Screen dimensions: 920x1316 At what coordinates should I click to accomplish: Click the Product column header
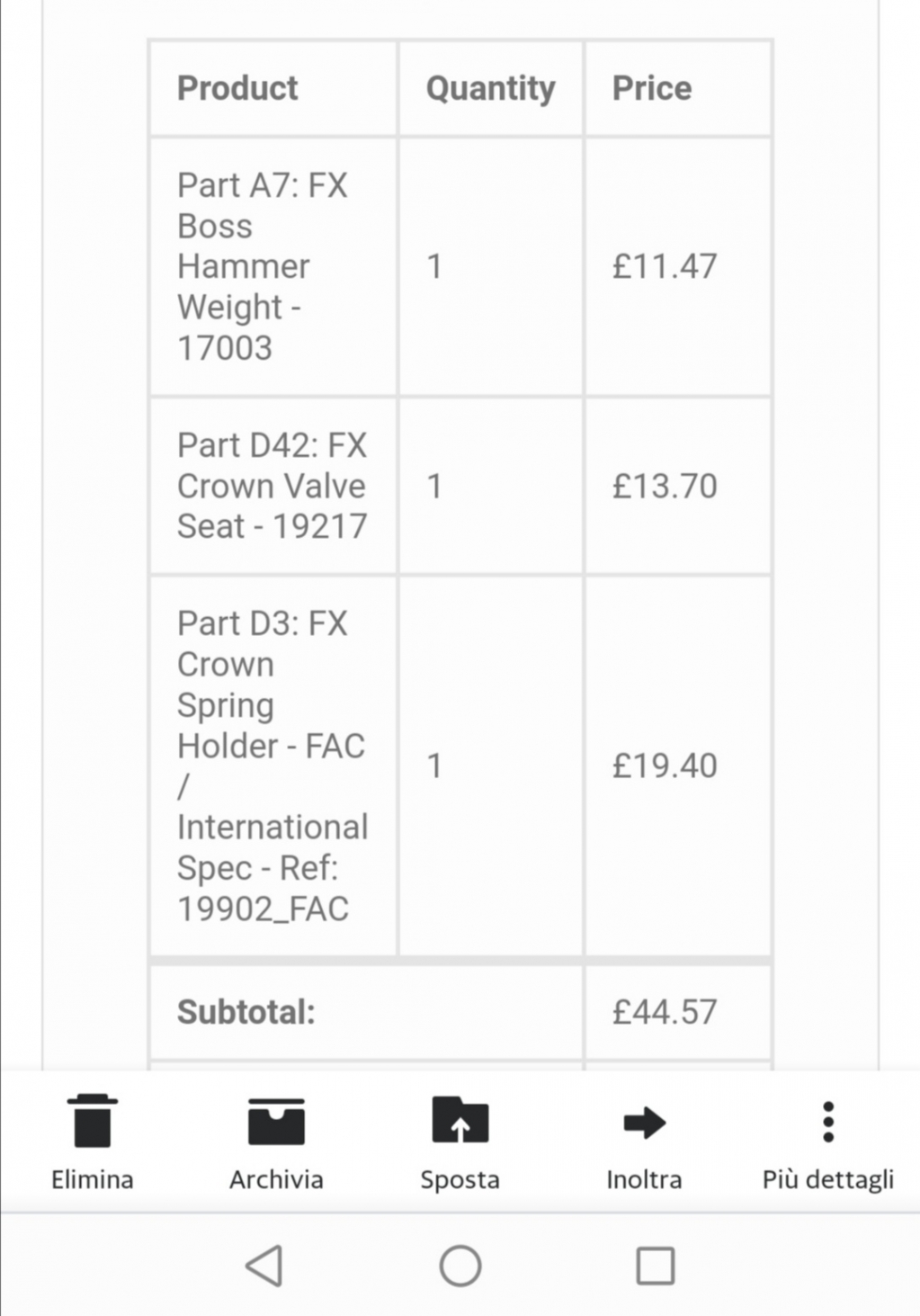[x=237, y=88]
